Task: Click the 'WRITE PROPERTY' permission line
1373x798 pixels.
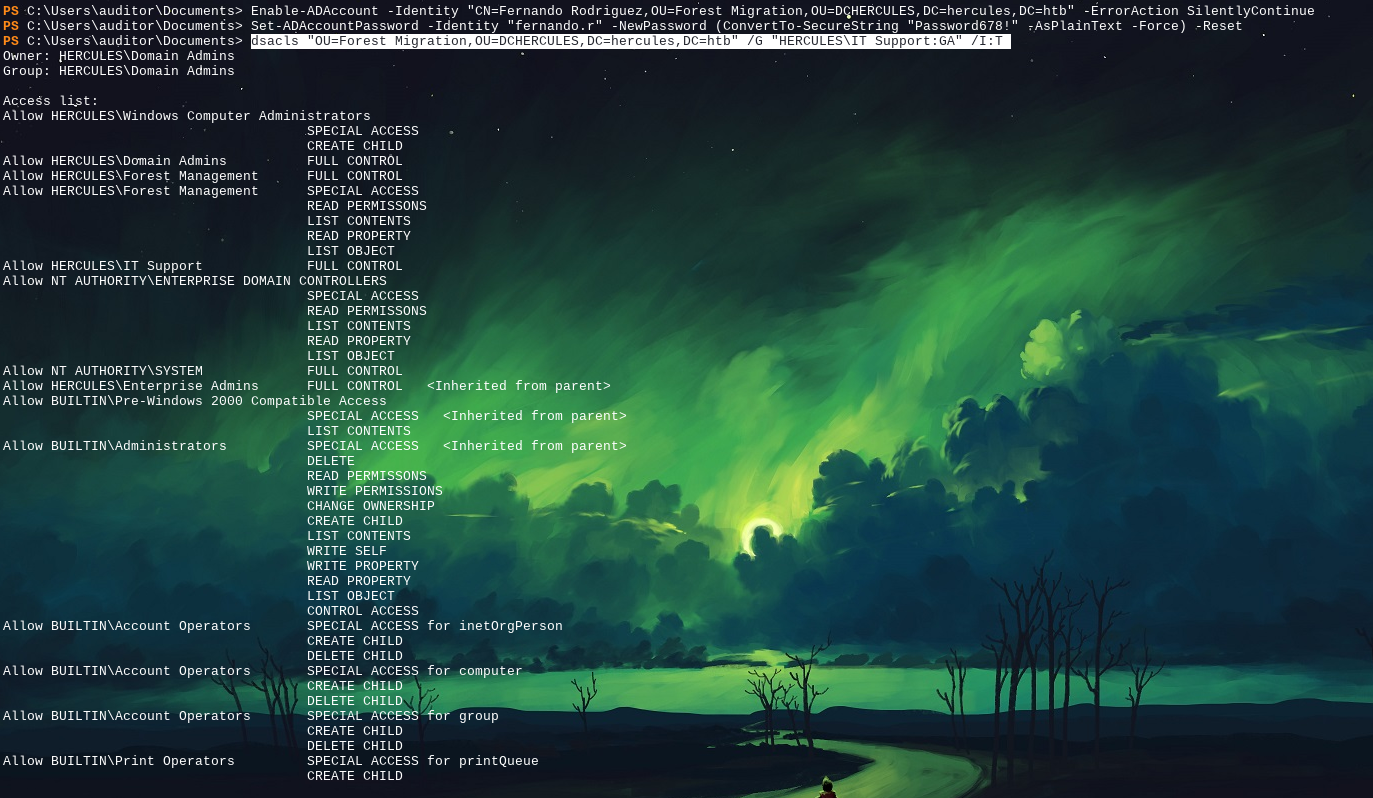Action: [x=363, y=566]
